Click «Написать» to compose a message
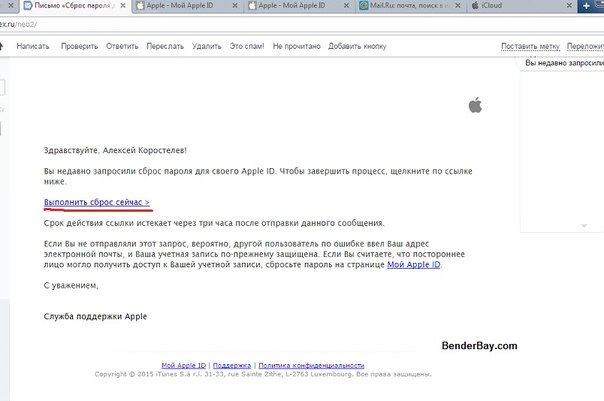 tap(33, 47)
